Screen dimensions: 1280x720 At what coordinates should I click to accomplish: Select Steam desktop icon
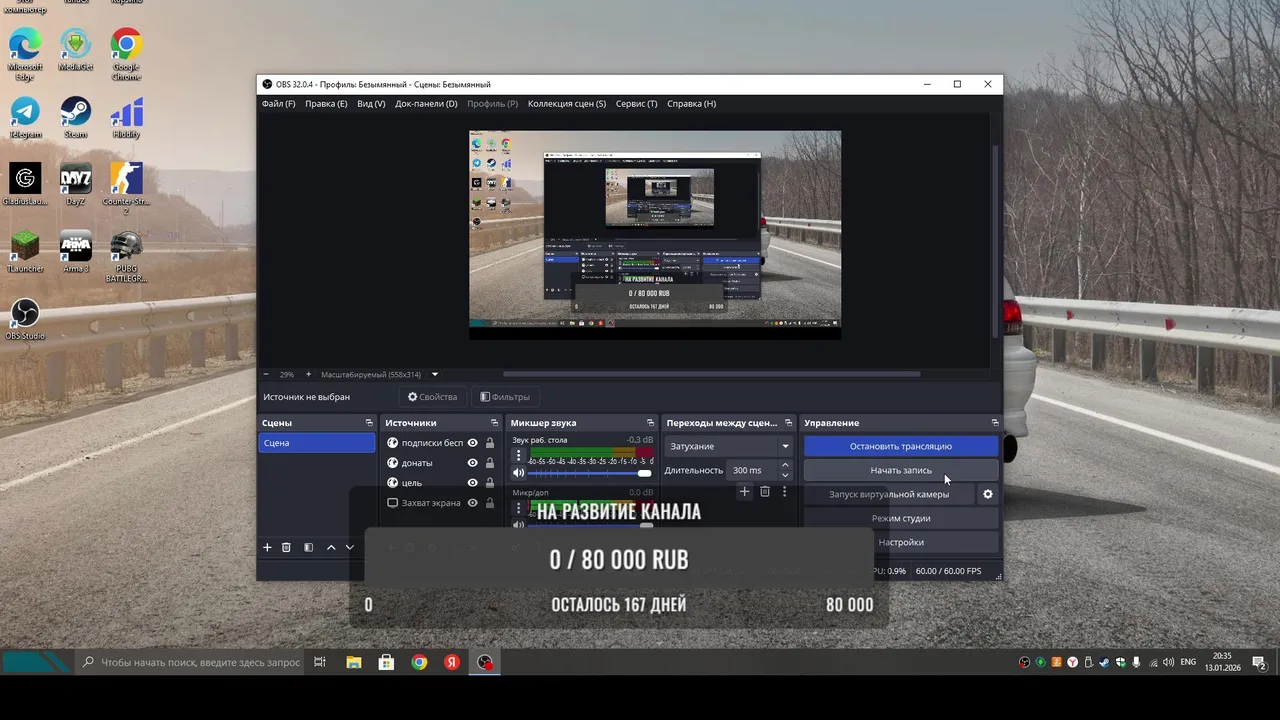coord(76,117)
